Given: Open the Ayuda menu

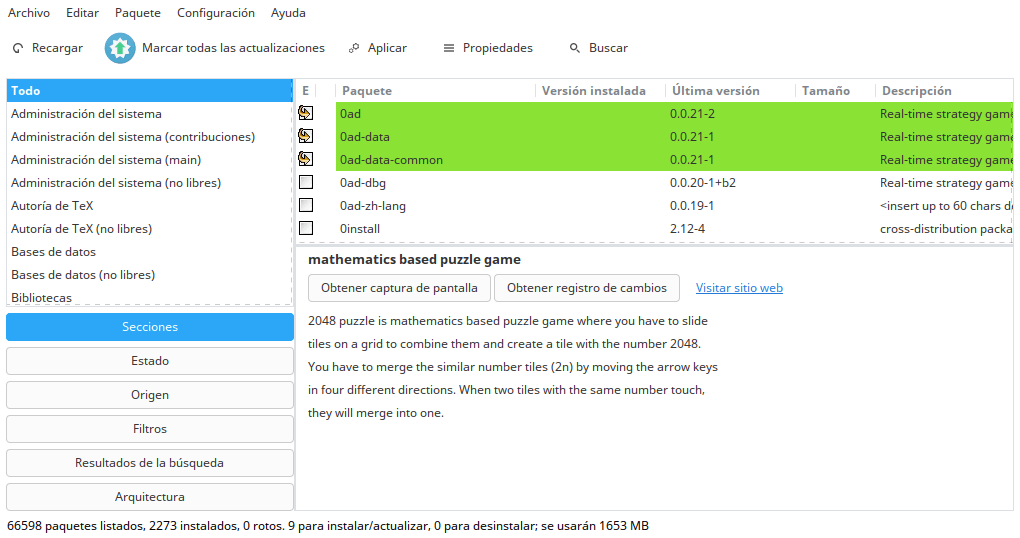Looking at the screenshot, I should 288,13.
